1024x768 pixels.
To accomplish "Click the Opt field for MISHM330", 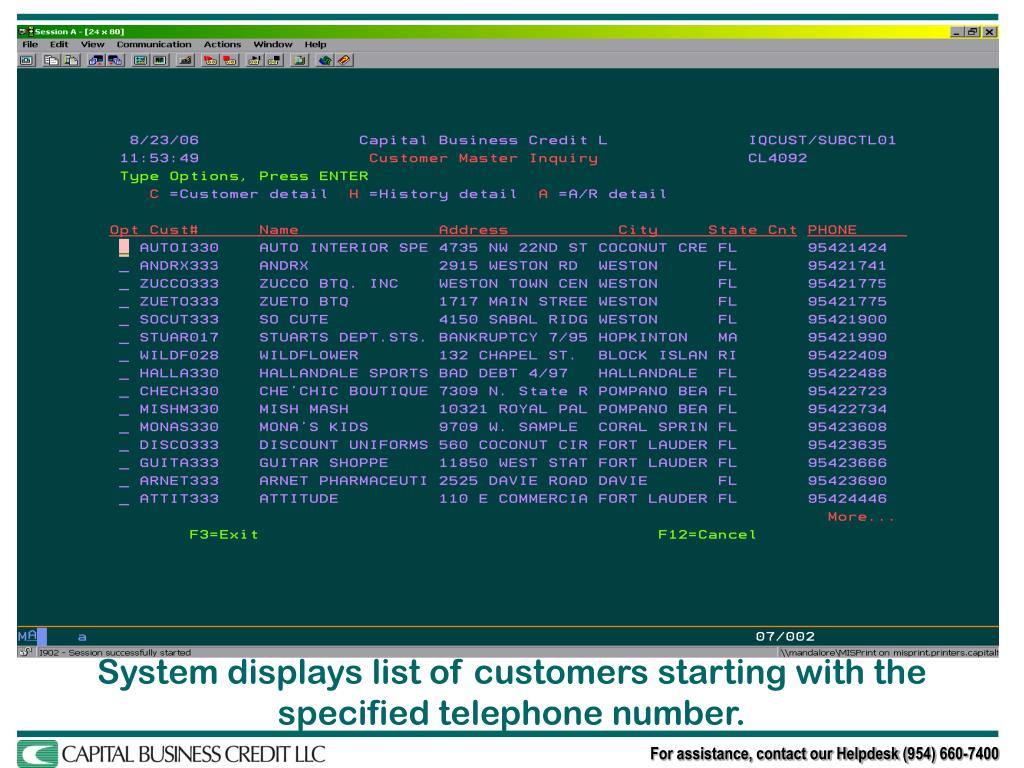I will coord(124,410).
